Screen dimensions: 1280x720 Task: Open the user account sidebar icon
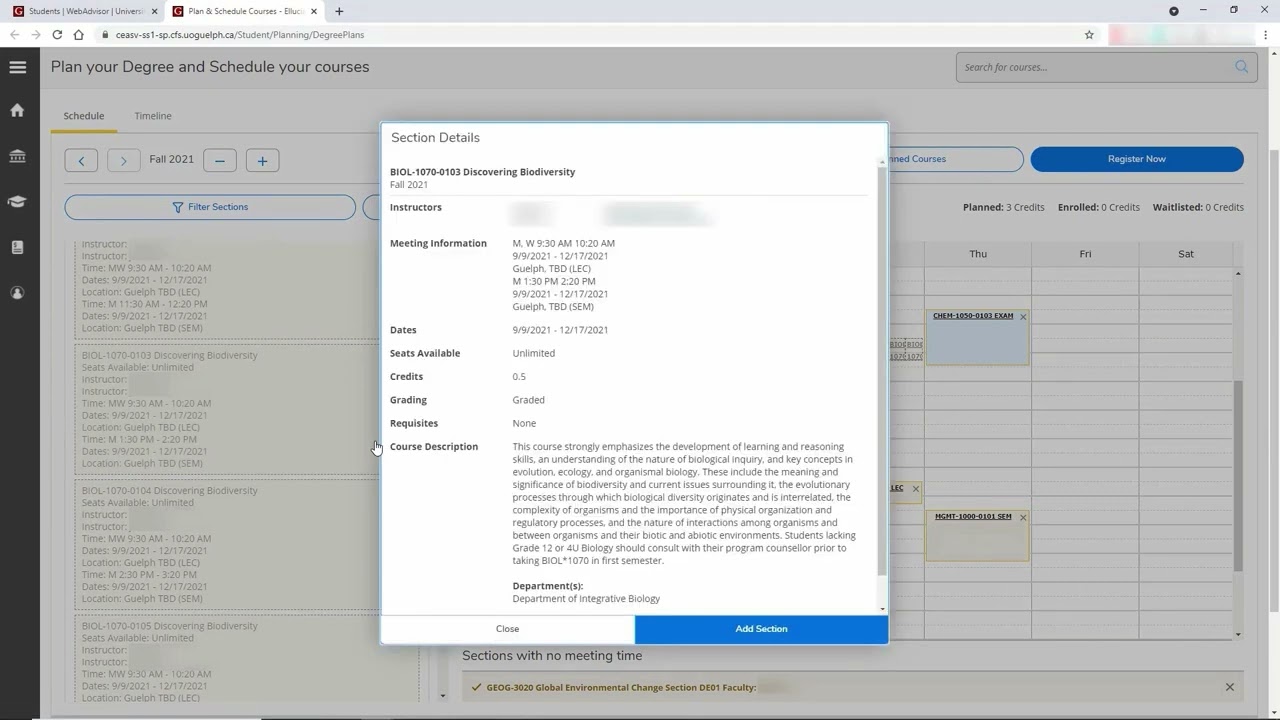click(x=17, y=293)
